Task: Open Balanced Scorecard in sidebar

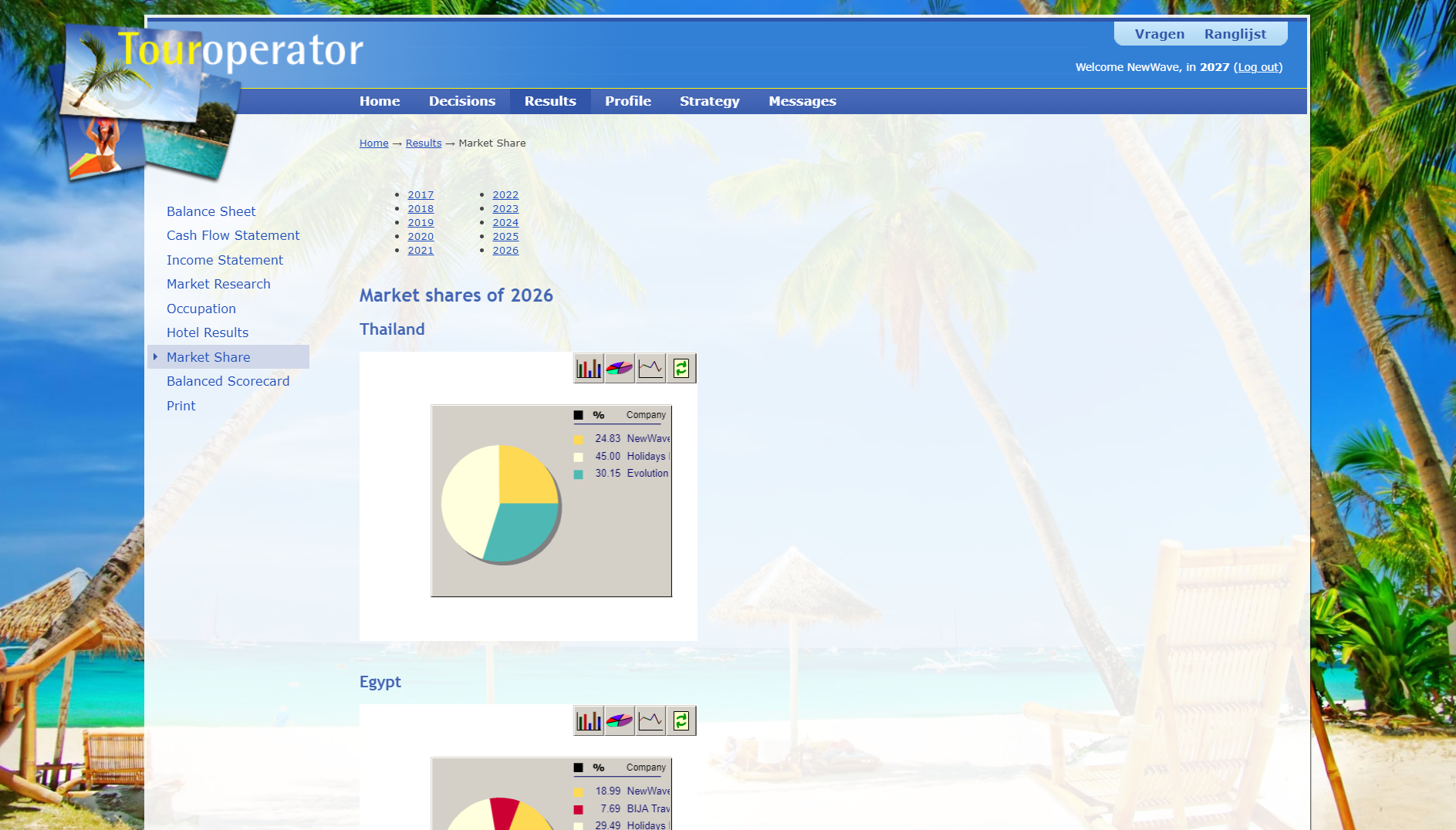Action: tap(228, 381)
